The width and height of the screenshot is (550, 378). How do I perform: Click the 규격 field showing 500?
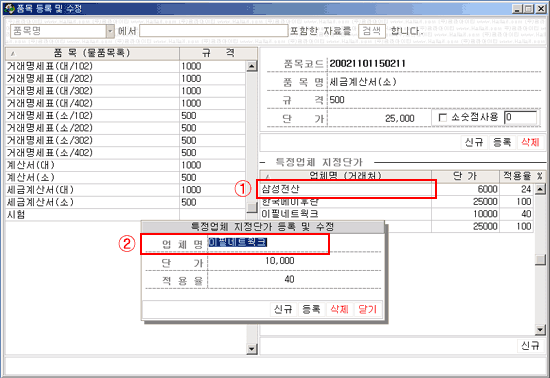(434, 100)
